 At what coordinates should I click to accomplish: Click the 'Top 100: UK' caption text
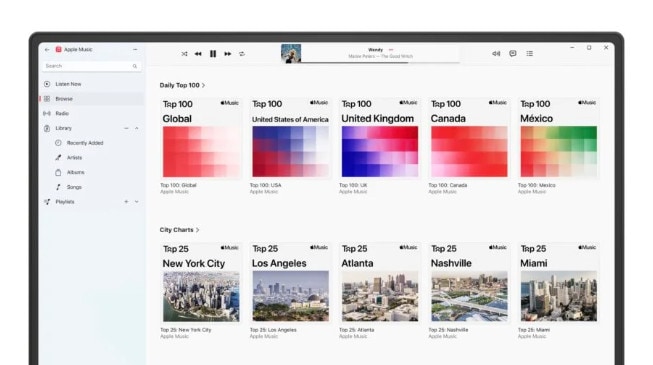pyautogui.click(x=353, y=185)
